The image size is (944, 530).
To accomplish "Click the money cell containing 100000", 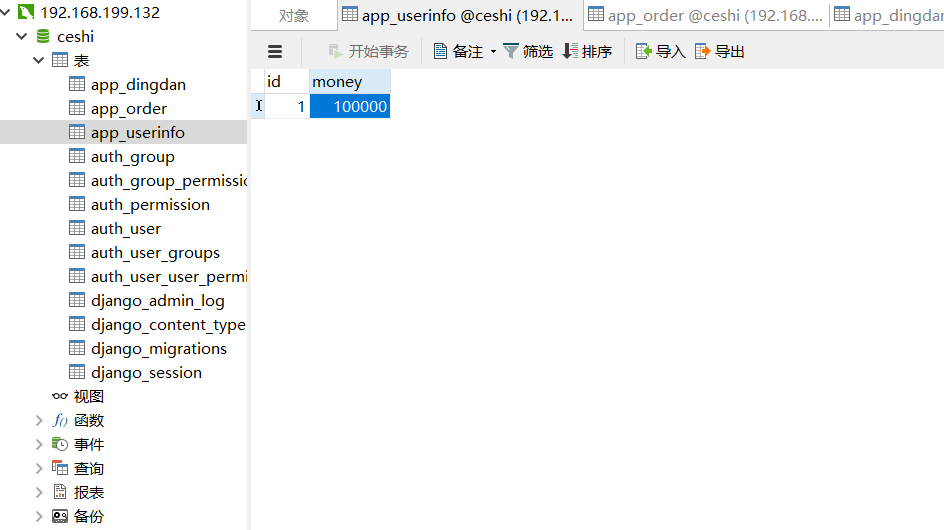I will (x=349, y=106).
